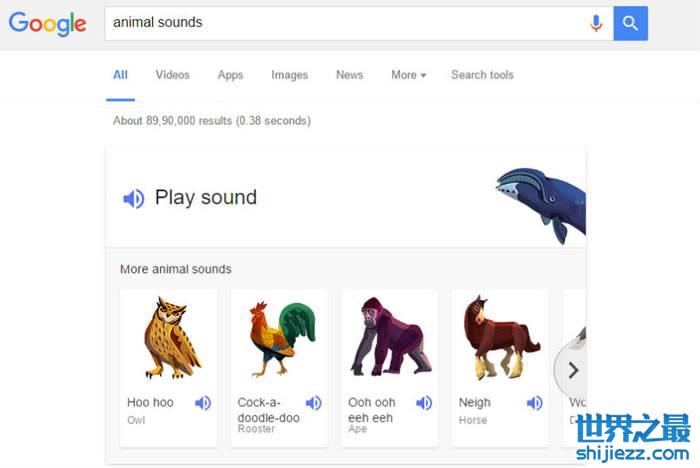Switch to the Videos tab
The height and width of the screenshot is (468, 700).
[172, 75]
